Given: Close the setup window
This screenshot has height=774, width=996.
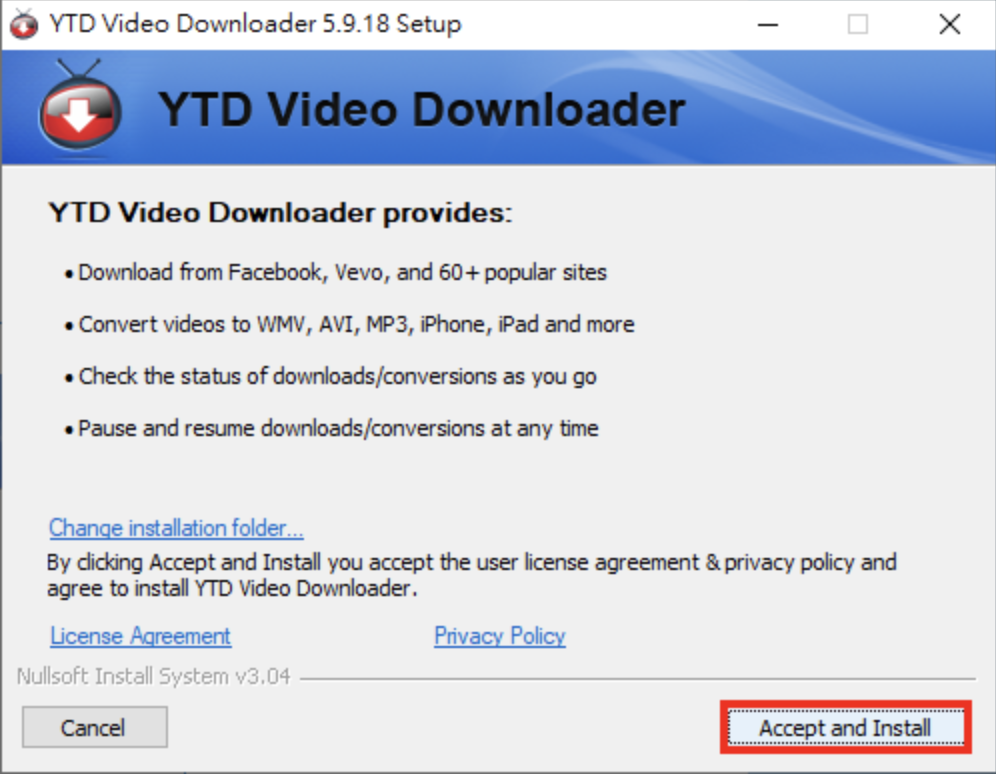Looking at the screenshot, I should coord(950,25).
